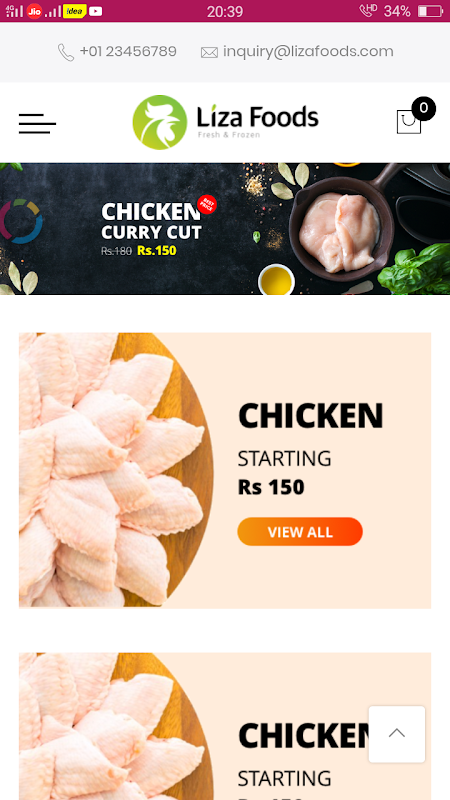
Task: Open the Chicken Curry Cut banner
Action: coord(225,229)
